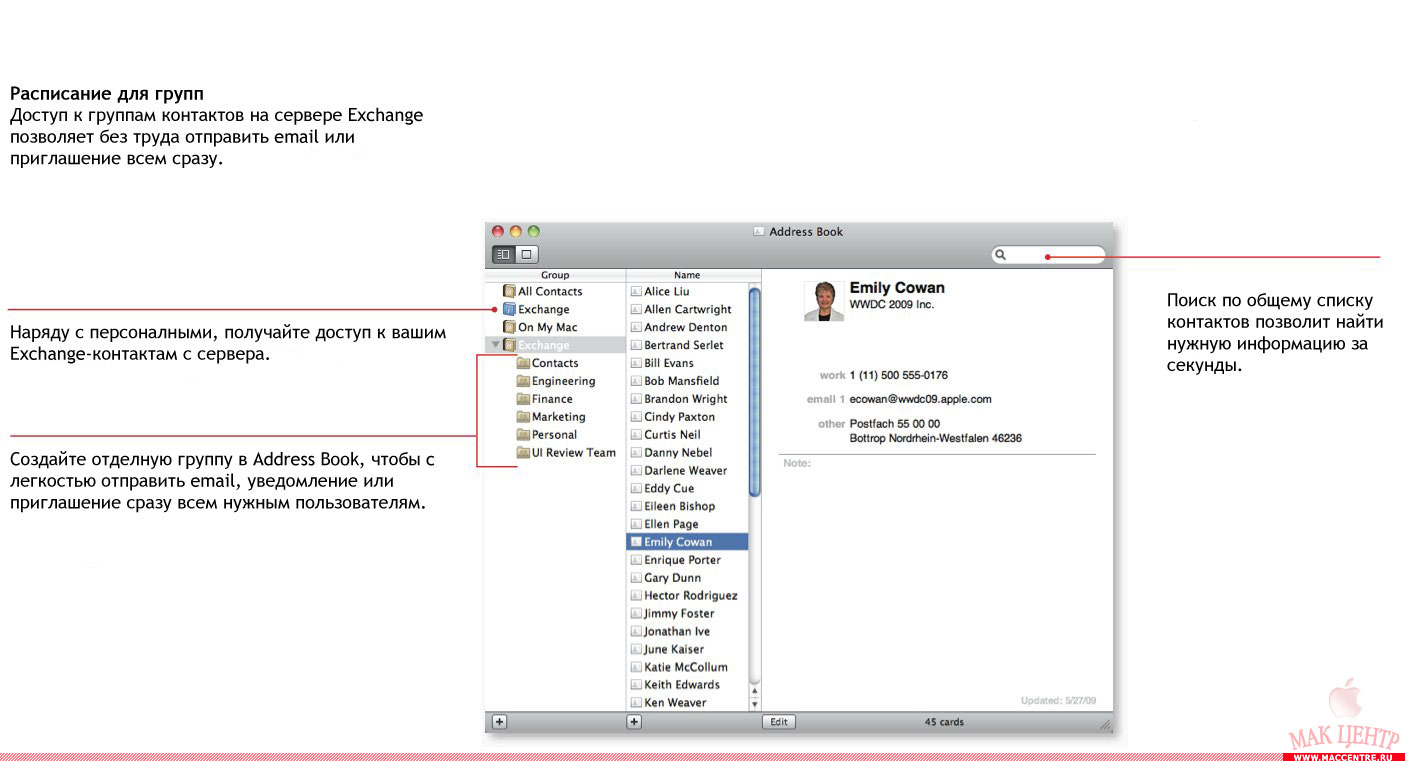Select the highlighted Emily Cowan row
1405x761 pixels.
point(687,542)
